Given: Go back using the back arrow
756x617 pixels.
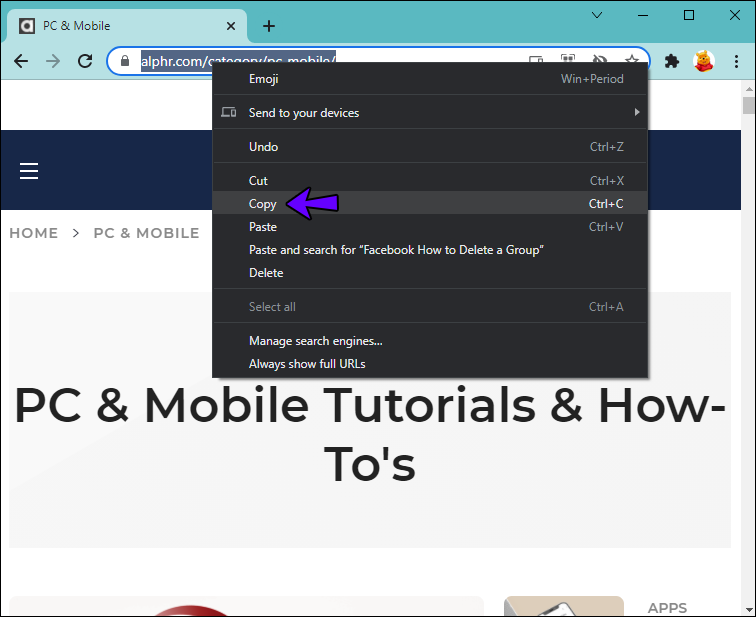Looking at the screenshot, I should 21,61.
